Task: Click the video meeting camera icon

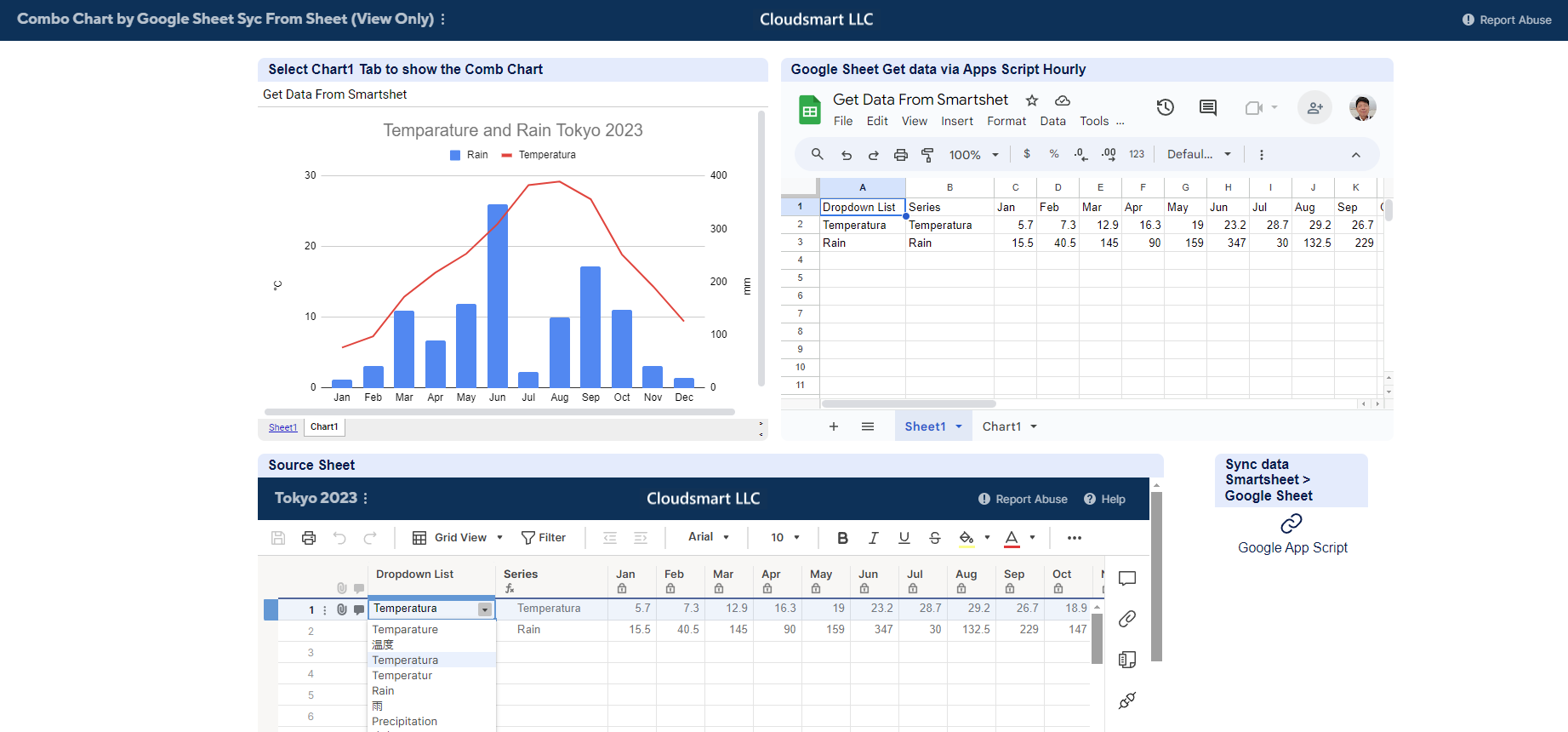Action: 1254,108
